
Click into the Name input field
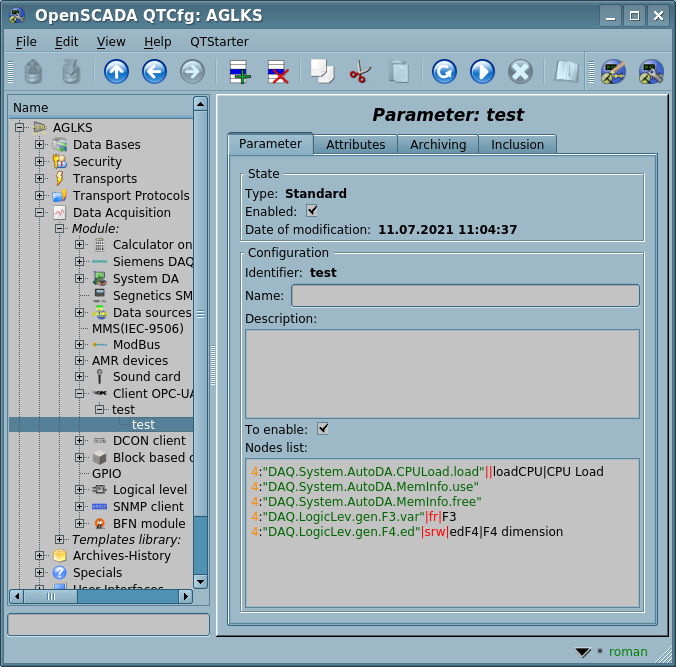point(465,295)
